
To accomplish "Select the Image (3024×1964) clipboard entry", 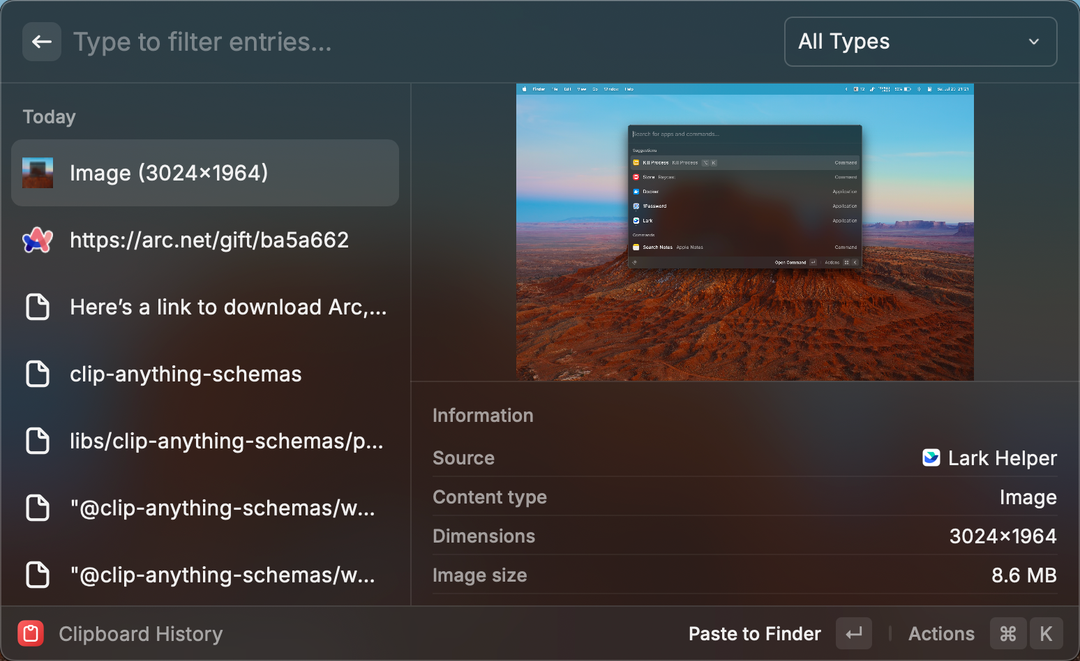I will click(x=205, y=173).
